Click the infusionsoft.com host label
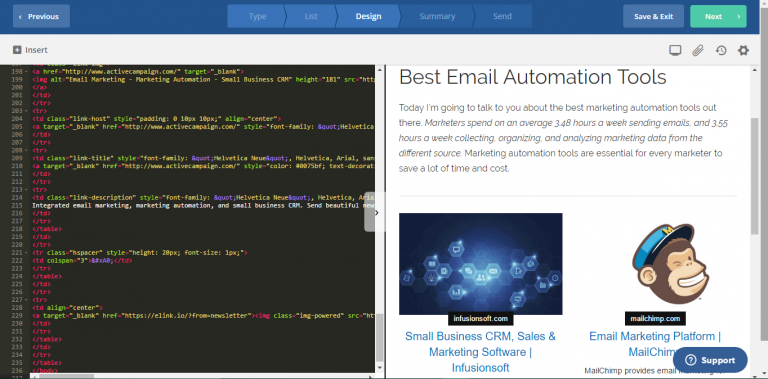768x379 pixels. (x=480, y=319)
